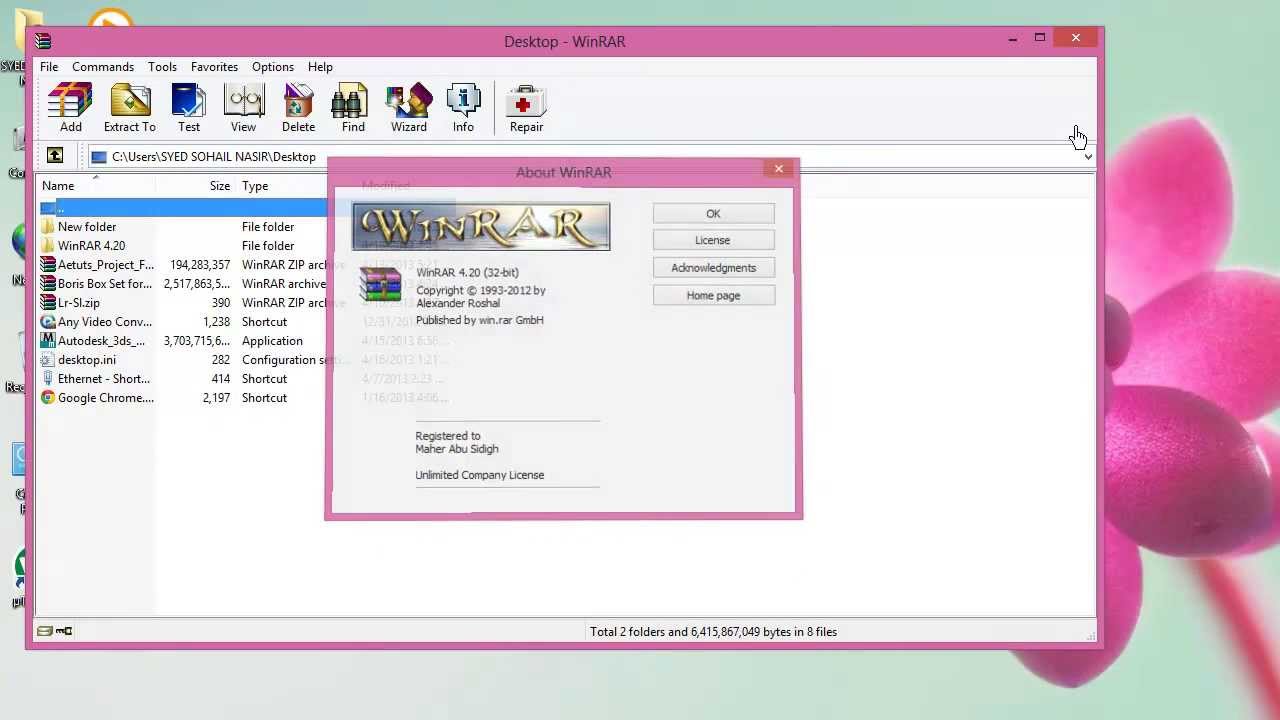Viewport: 1280px width, 720px height.
Task: Select the Autodesk_3ds application icon
Action: (x=48, y=341)
